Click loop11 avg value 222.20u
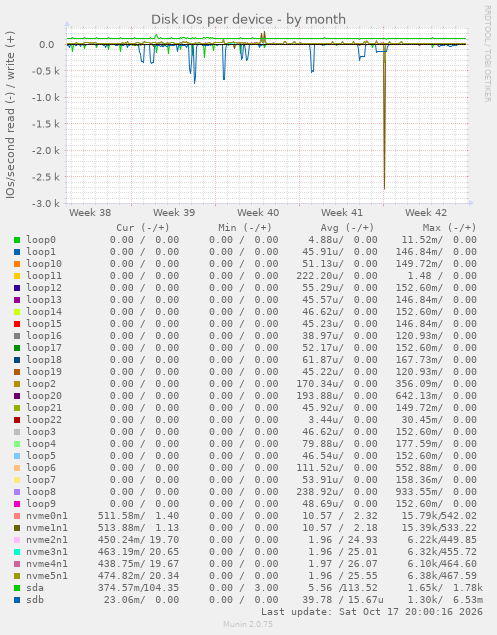 320,276
